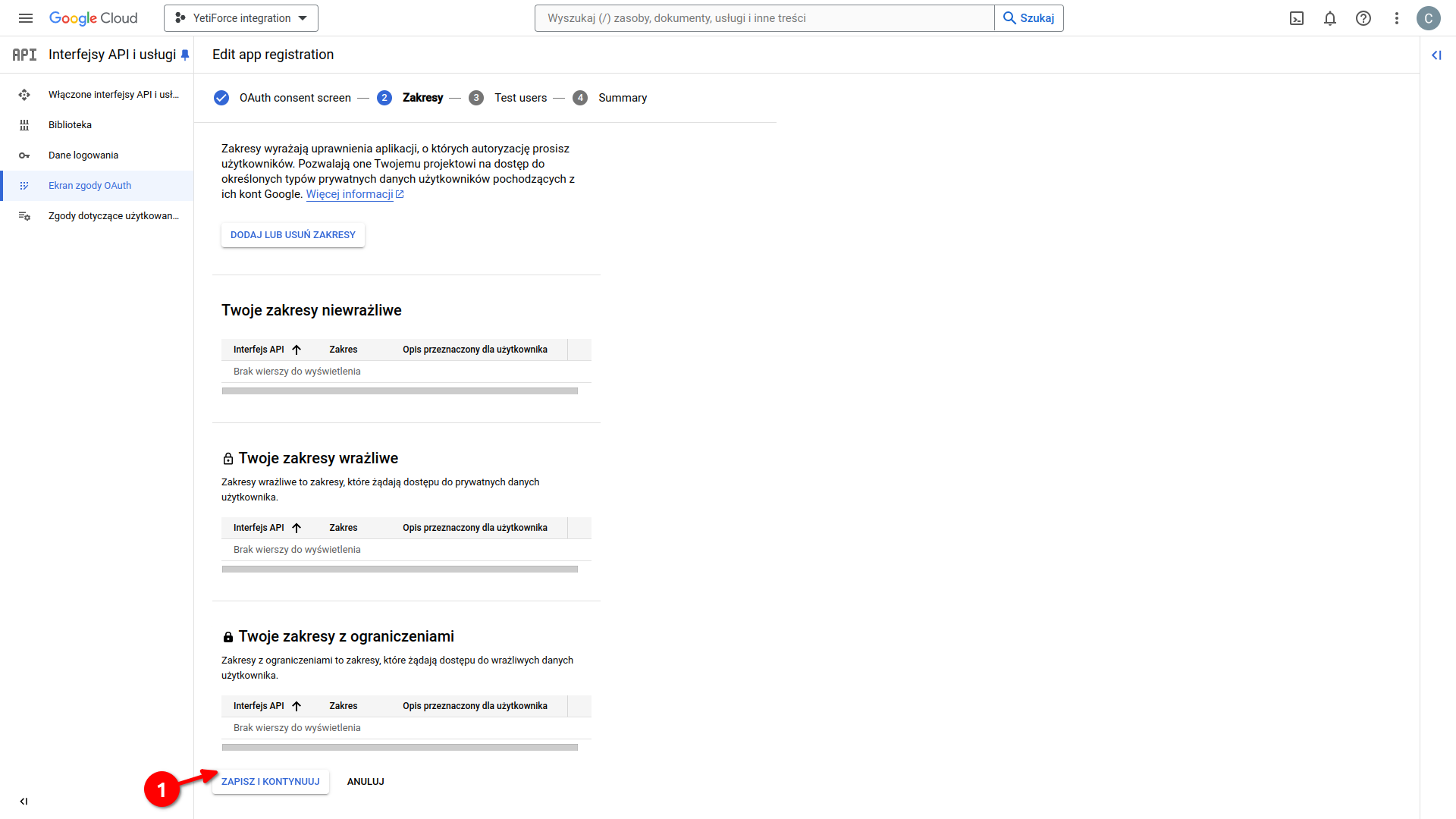Click the DODAJ LUB USUŃ ZAKRESY button
The width and height of the screenshot is (1456, 819).
[x=293, y=234]
